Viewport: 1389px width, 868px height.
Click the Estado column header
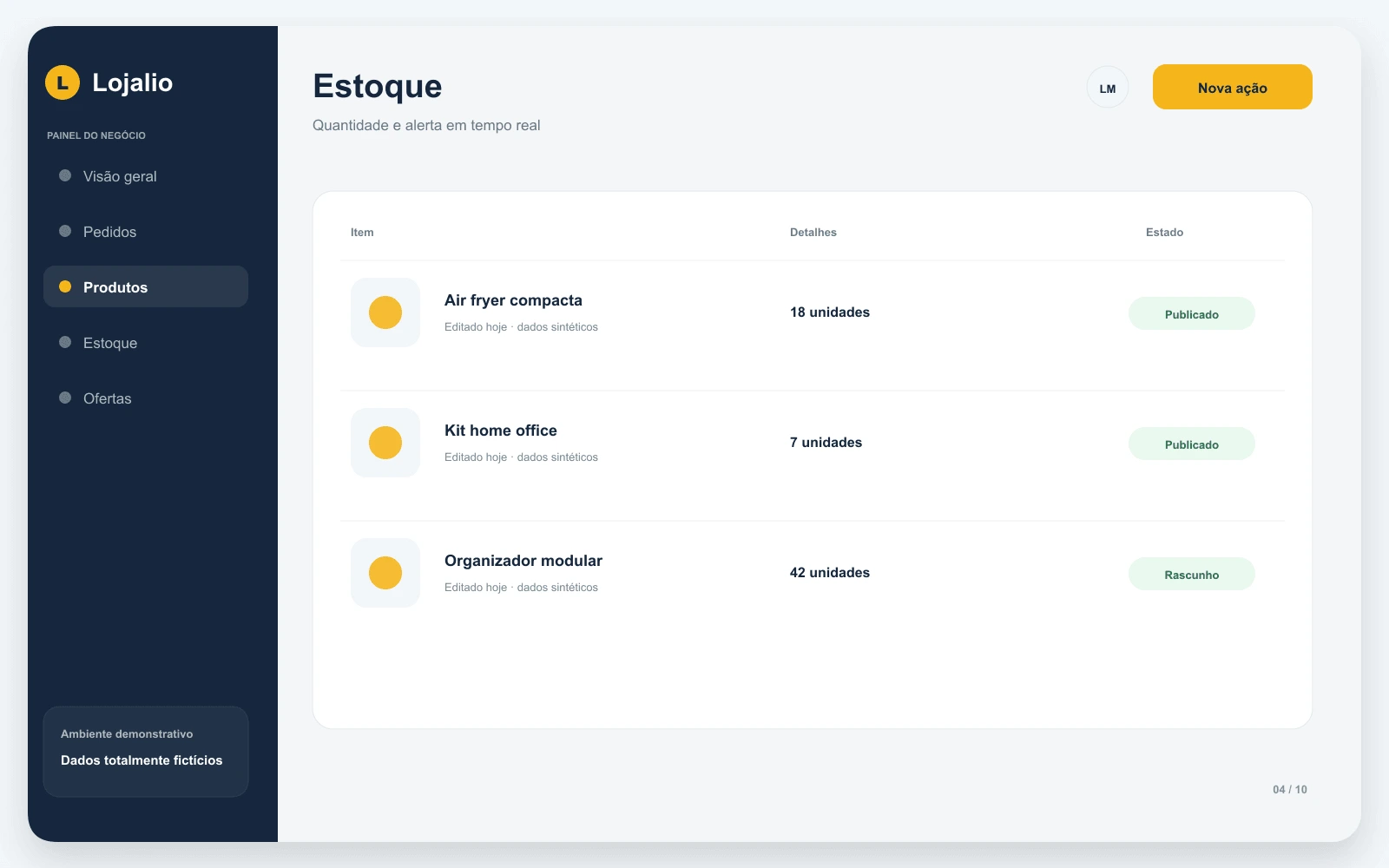click(1164, 233)
